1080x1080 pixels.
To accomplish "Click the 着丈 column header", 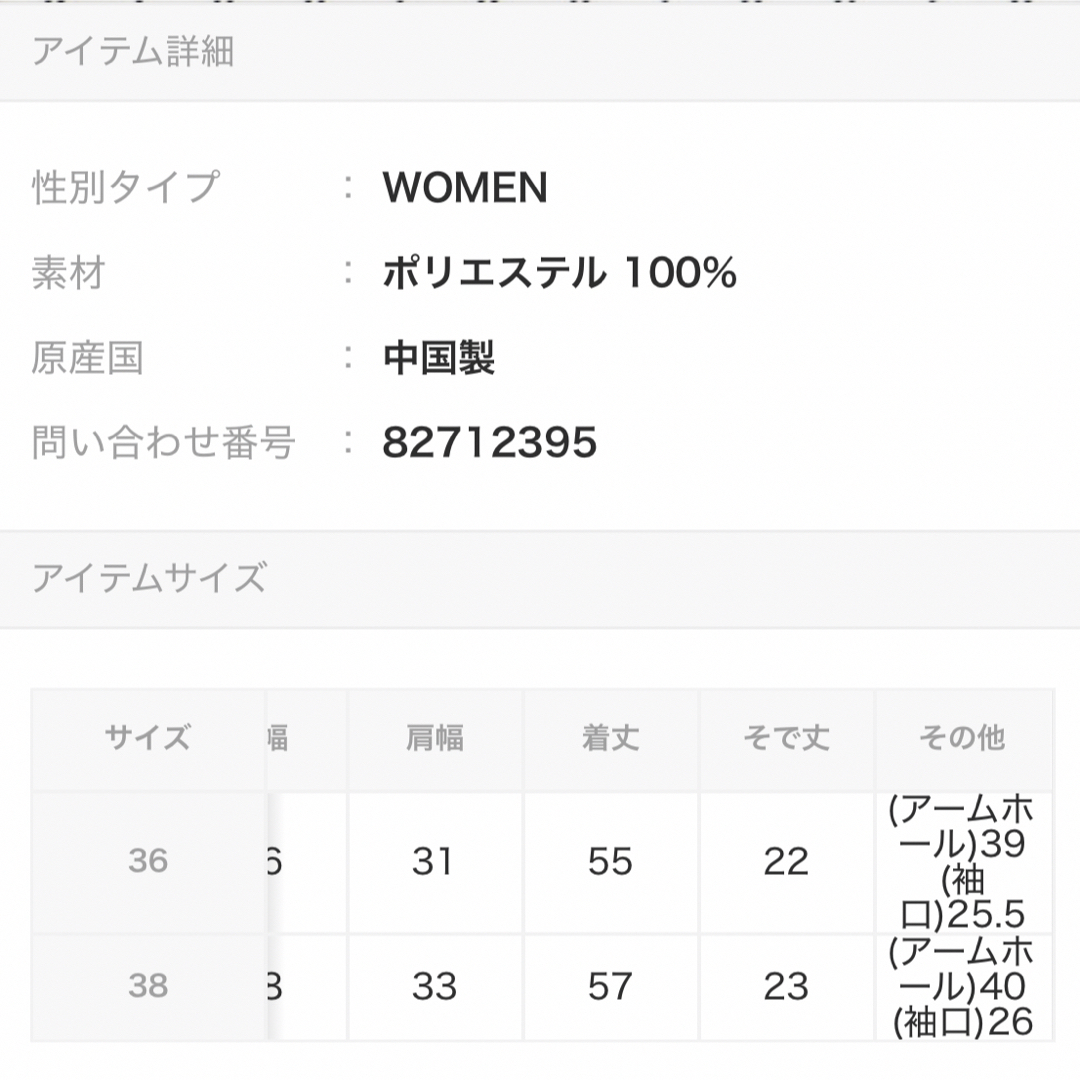I will [611, 738].
